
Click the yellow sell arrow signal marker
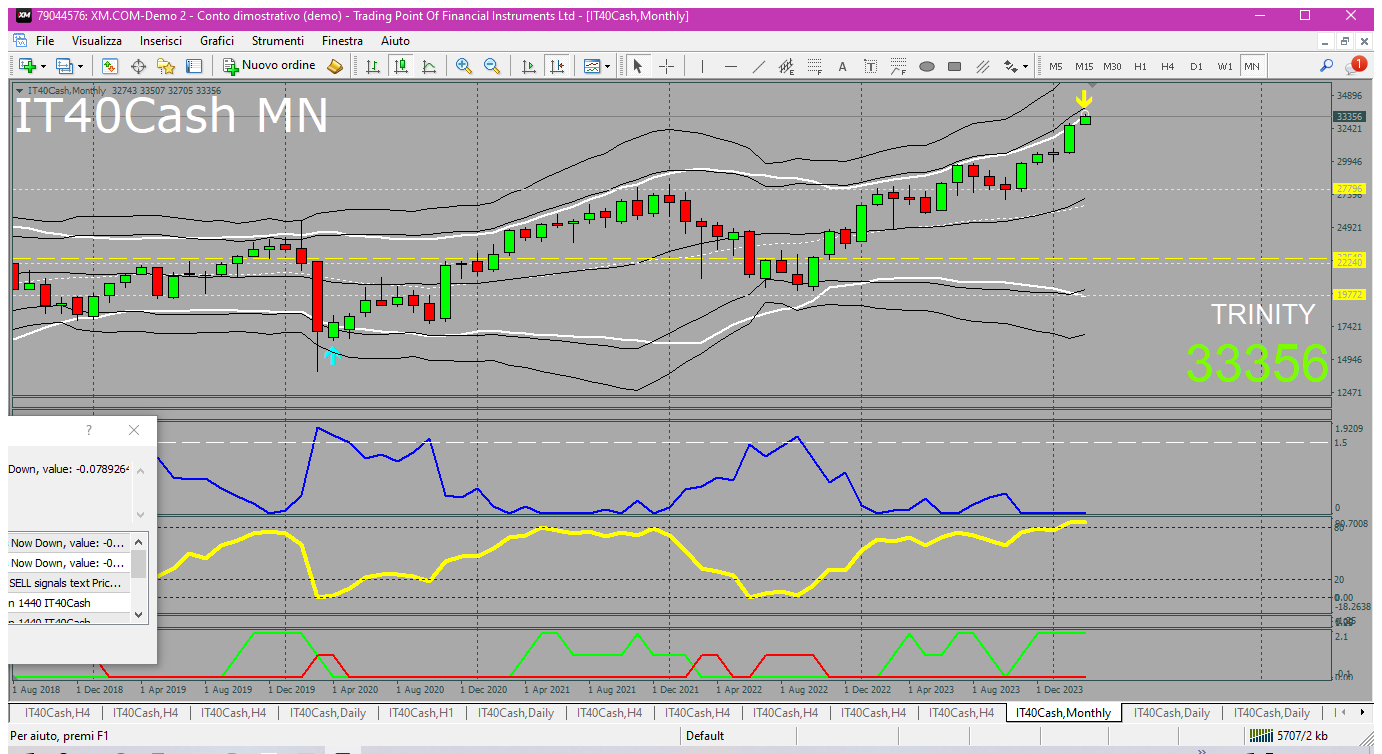click(1083, 100)
